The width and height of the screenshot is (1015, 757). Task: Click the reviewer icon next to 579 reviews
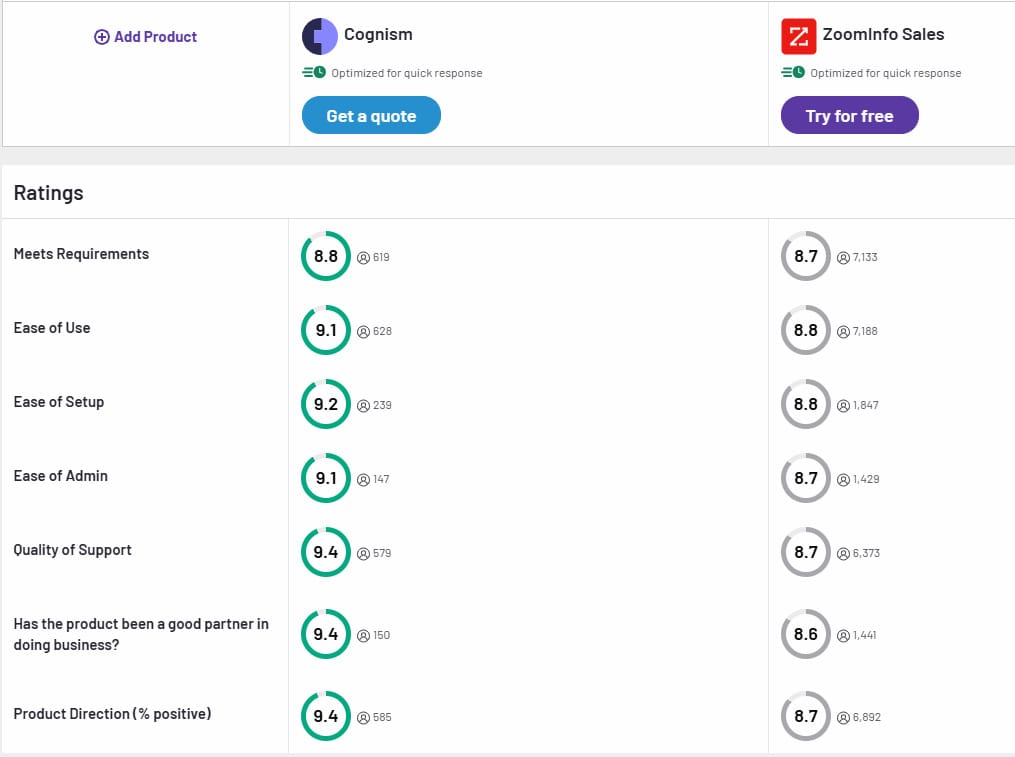point(363,554)
